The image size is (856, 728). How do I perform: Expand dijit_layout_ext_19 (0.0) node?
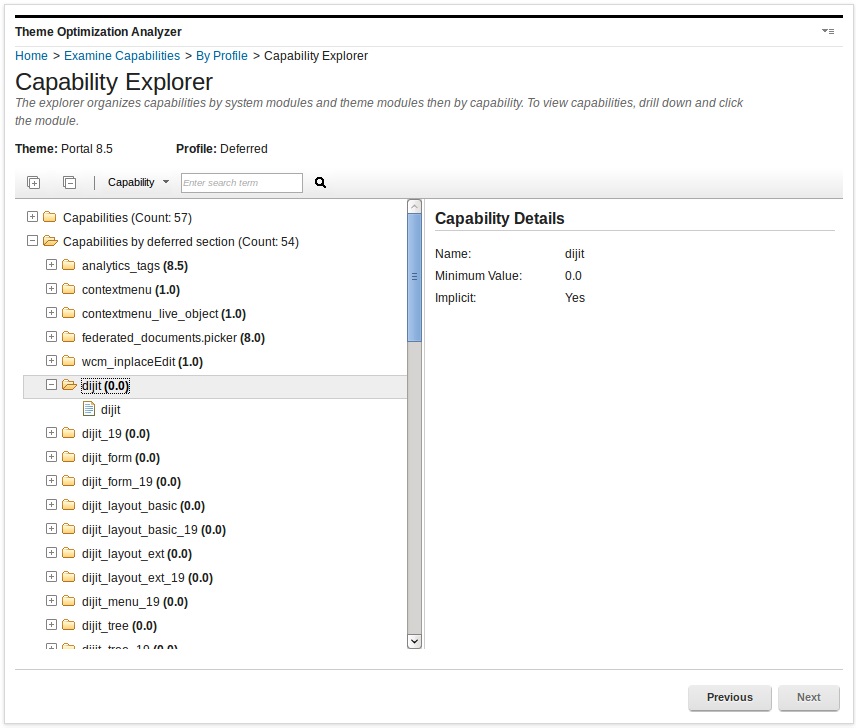(51, 577)
